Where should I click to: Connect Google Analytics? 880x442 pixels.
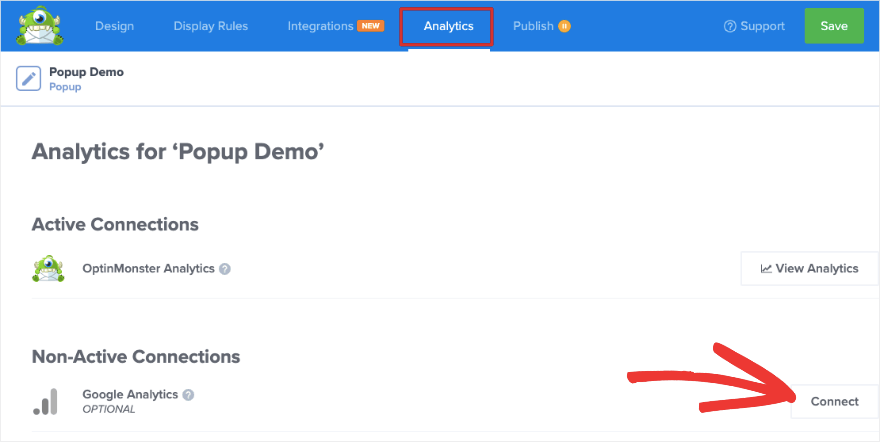click(x=835, y=402)
